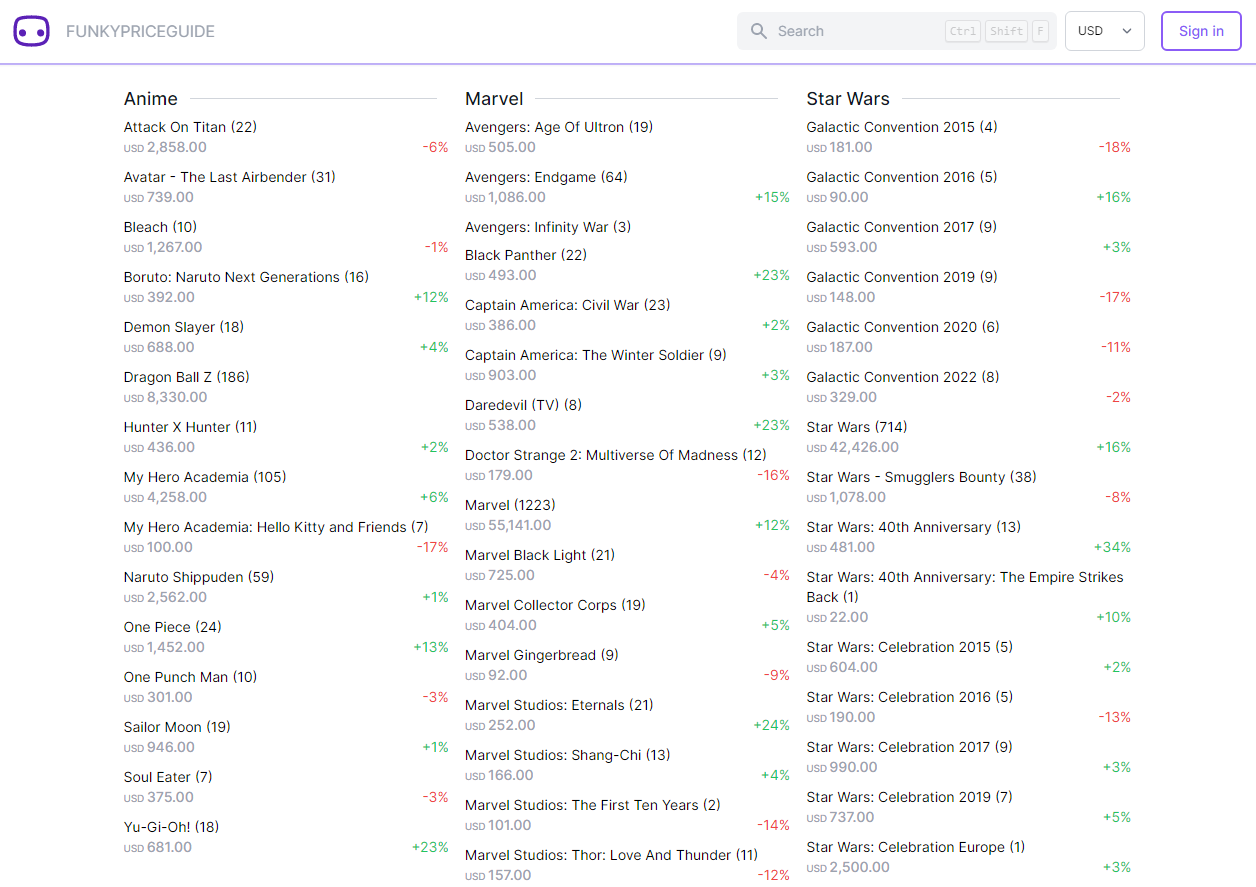
Task: Click the Sign in button
Action: coord(1200,31)
